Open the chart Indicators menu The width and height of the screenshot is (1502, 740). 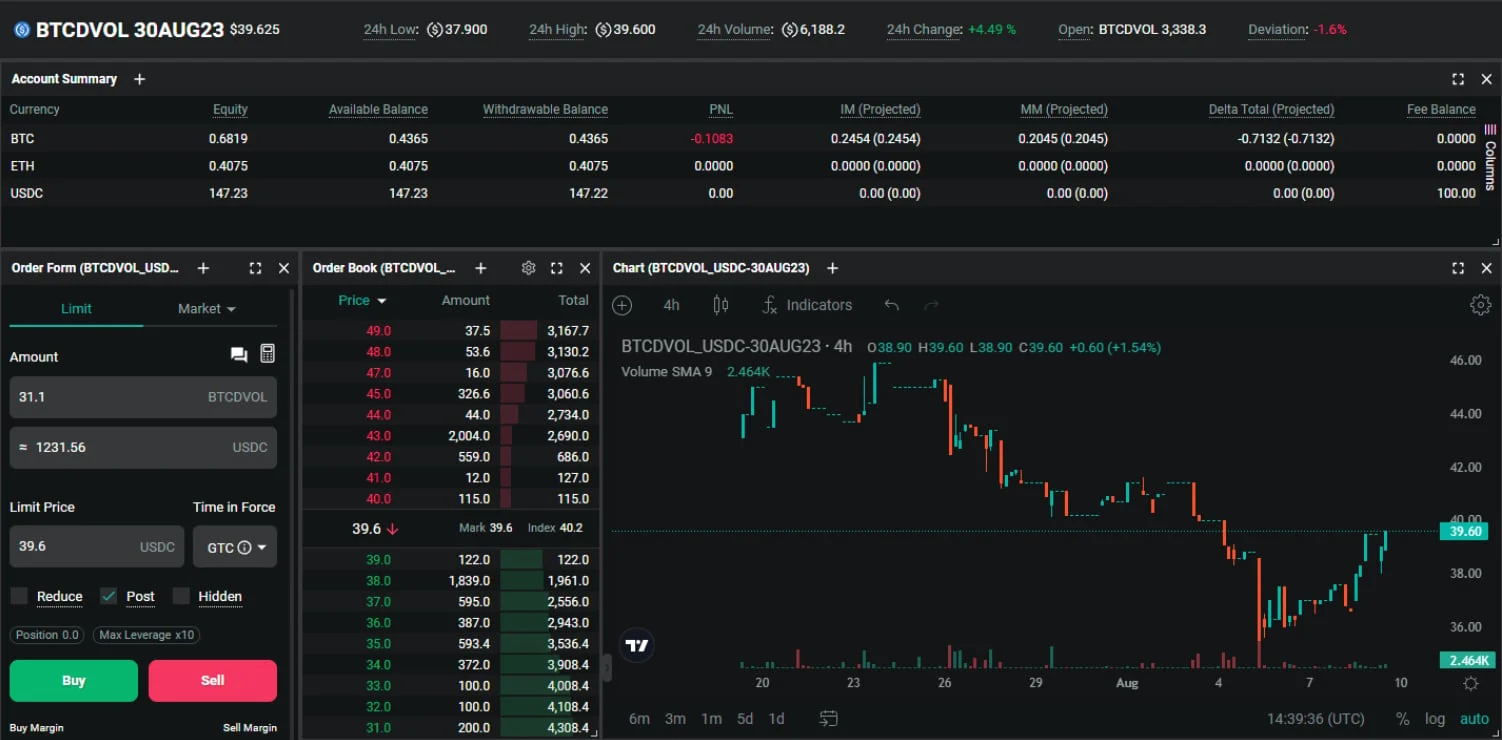pyautogui.click(x=807, y=305)
